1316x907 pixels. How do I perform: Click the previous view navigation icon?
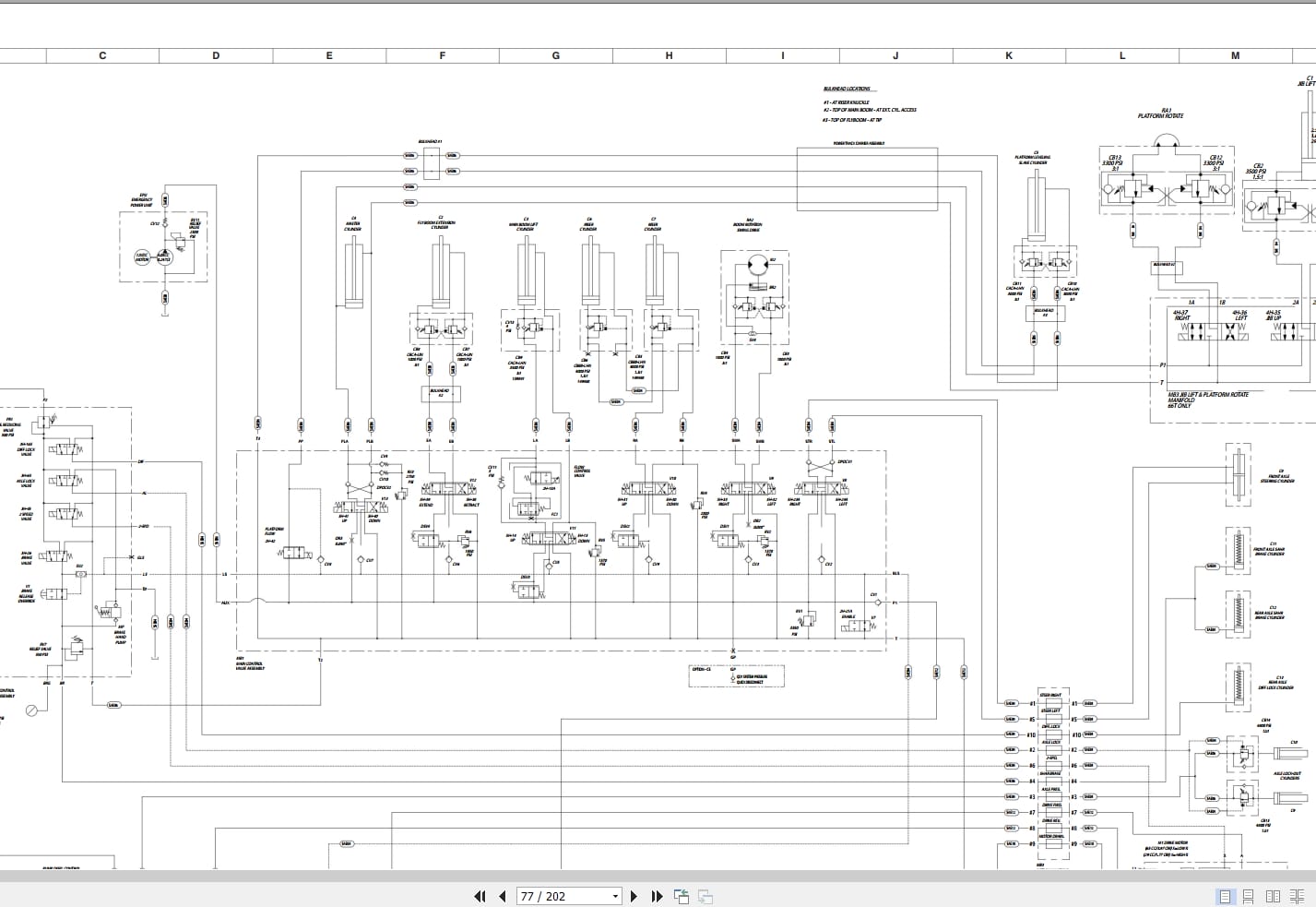[682, 896]
